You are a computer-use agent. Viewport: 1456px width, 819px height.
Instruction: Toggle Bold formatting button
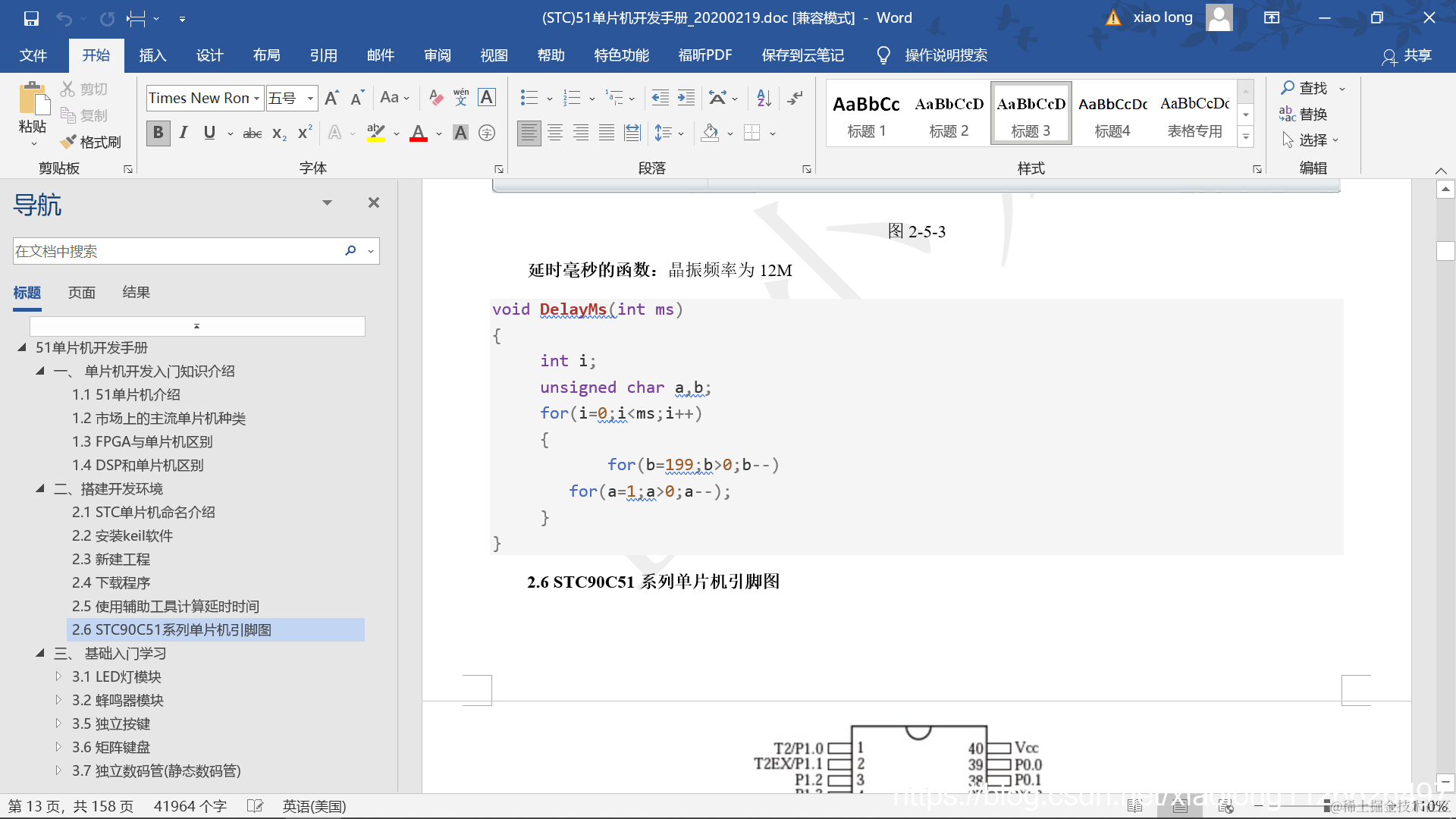(158, 133)
